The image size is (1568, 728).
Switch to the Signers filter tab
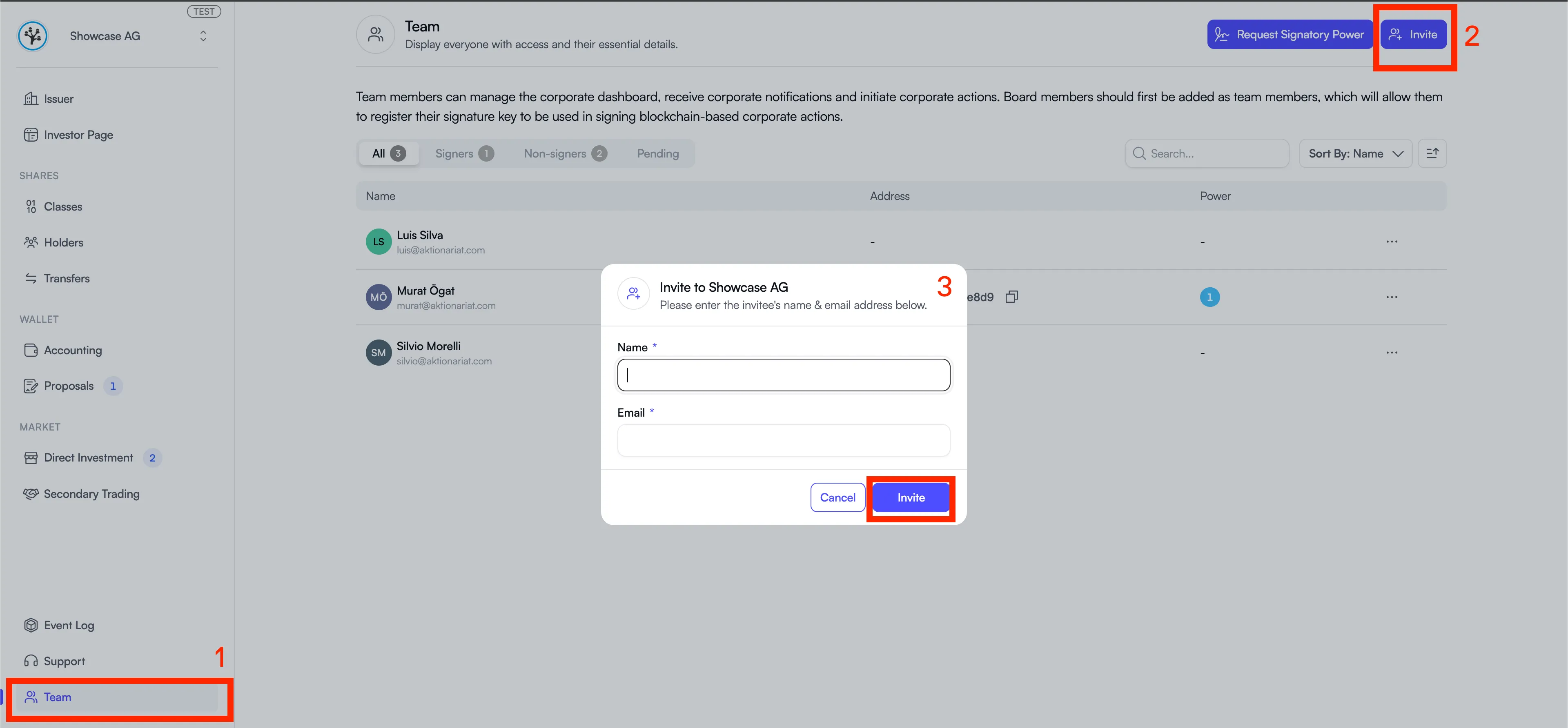click(x=463, y=153)
